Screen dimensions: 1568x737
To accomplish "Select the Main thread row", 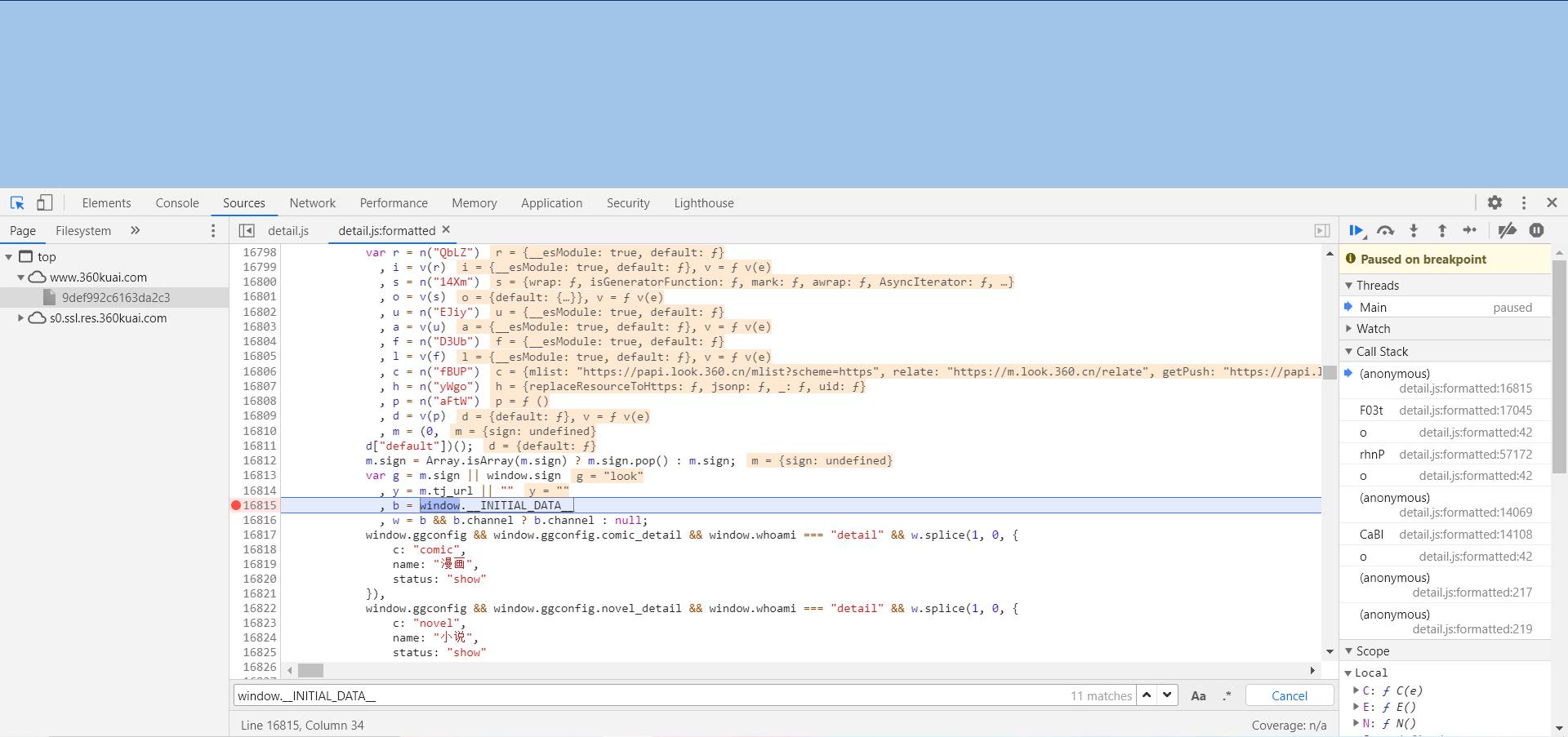I will (1445, 308).
